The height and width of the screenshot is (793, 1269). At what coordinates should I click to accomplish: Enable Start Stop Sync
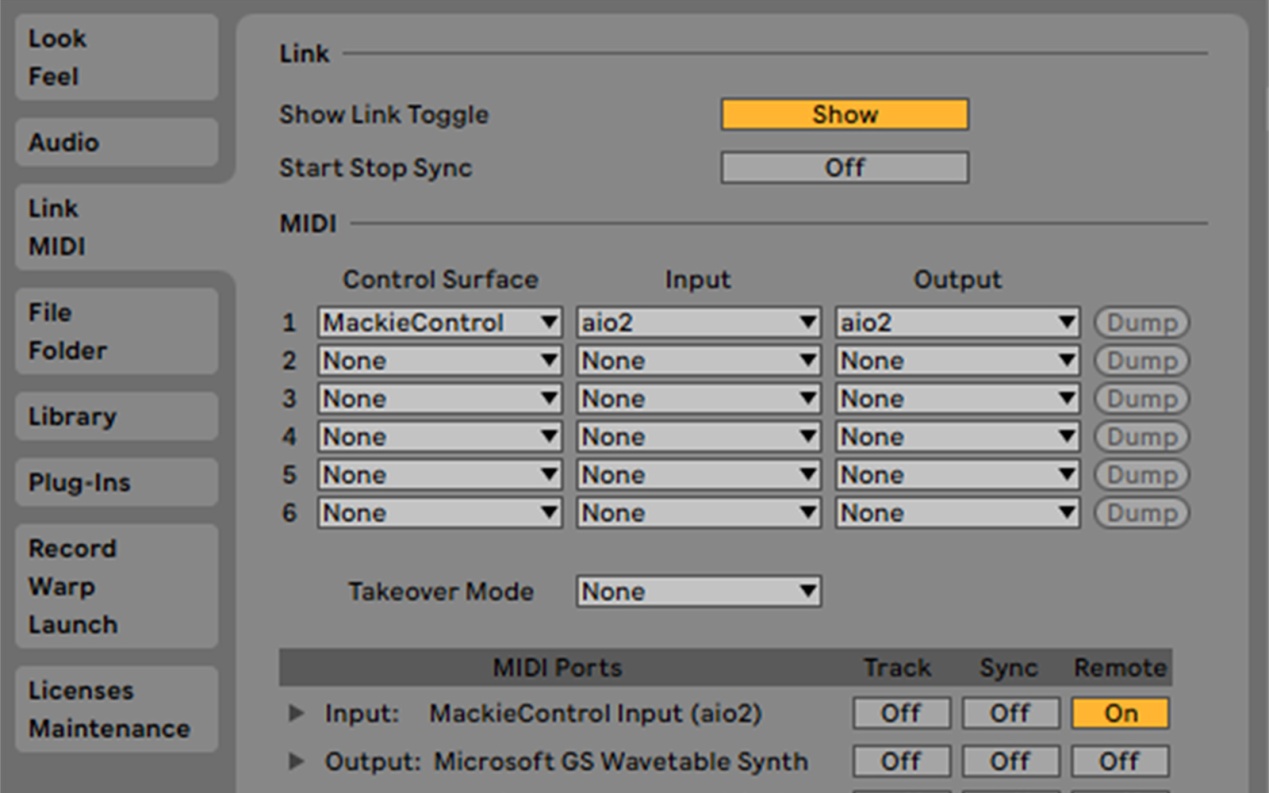point(845,168)
